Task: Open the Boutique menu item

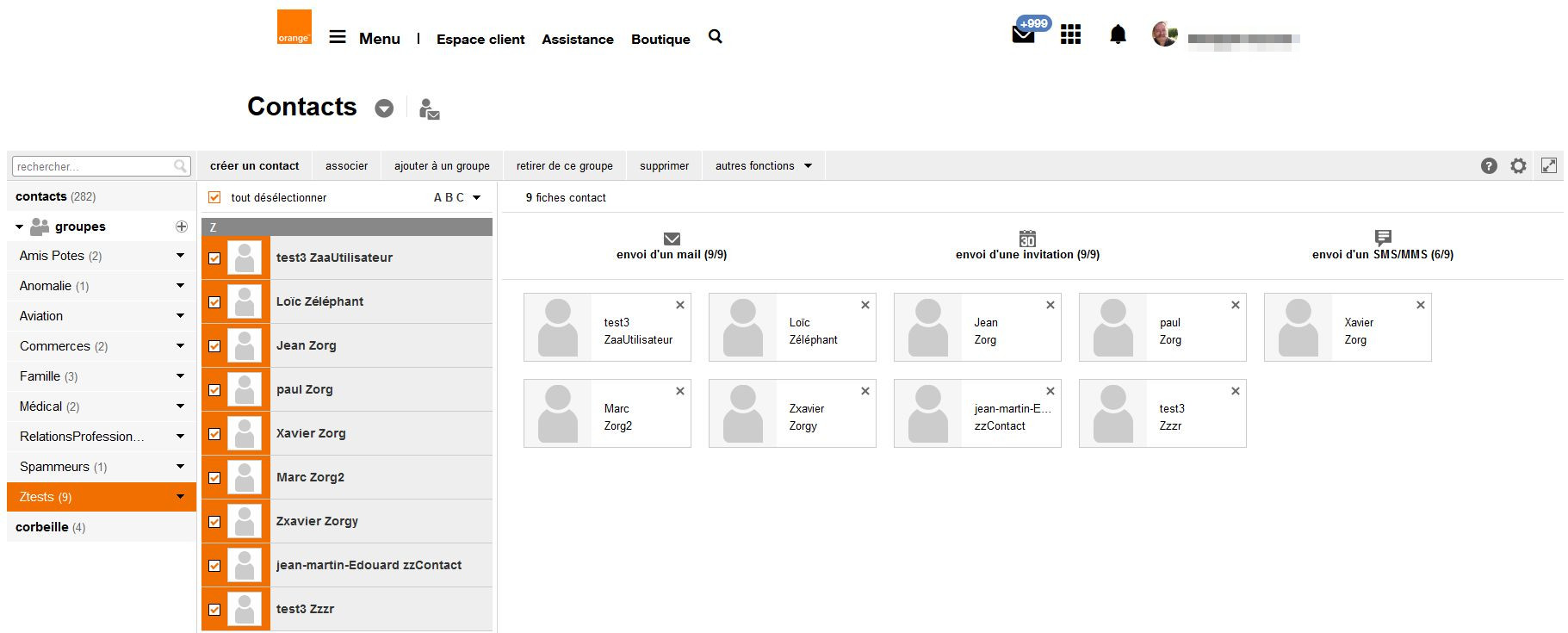Action: click(x=660, y=39)
